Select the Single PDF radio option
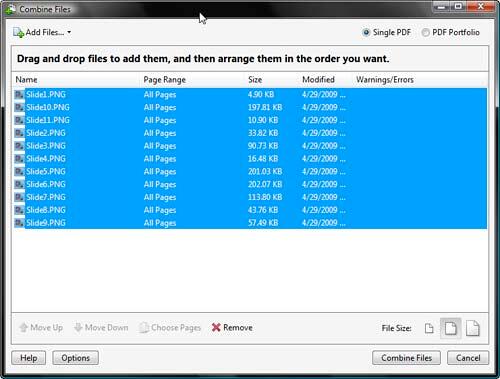This screenshot has width=500, height=379. coord(366,32)
